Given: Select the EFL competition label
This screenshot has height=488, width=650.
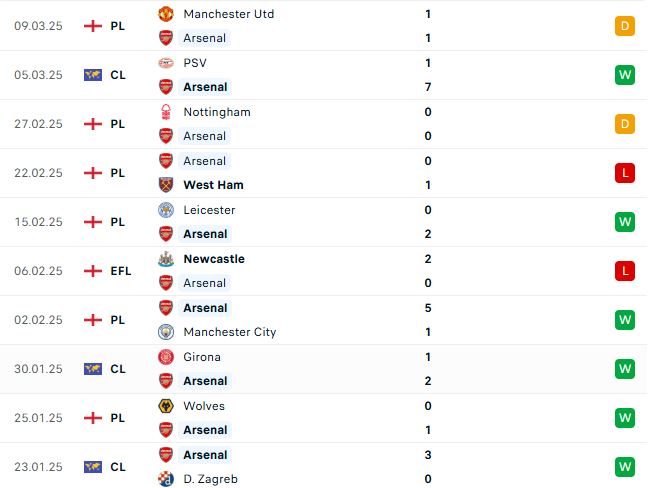Looking at the screenshot, I should (x=121, y=271).
